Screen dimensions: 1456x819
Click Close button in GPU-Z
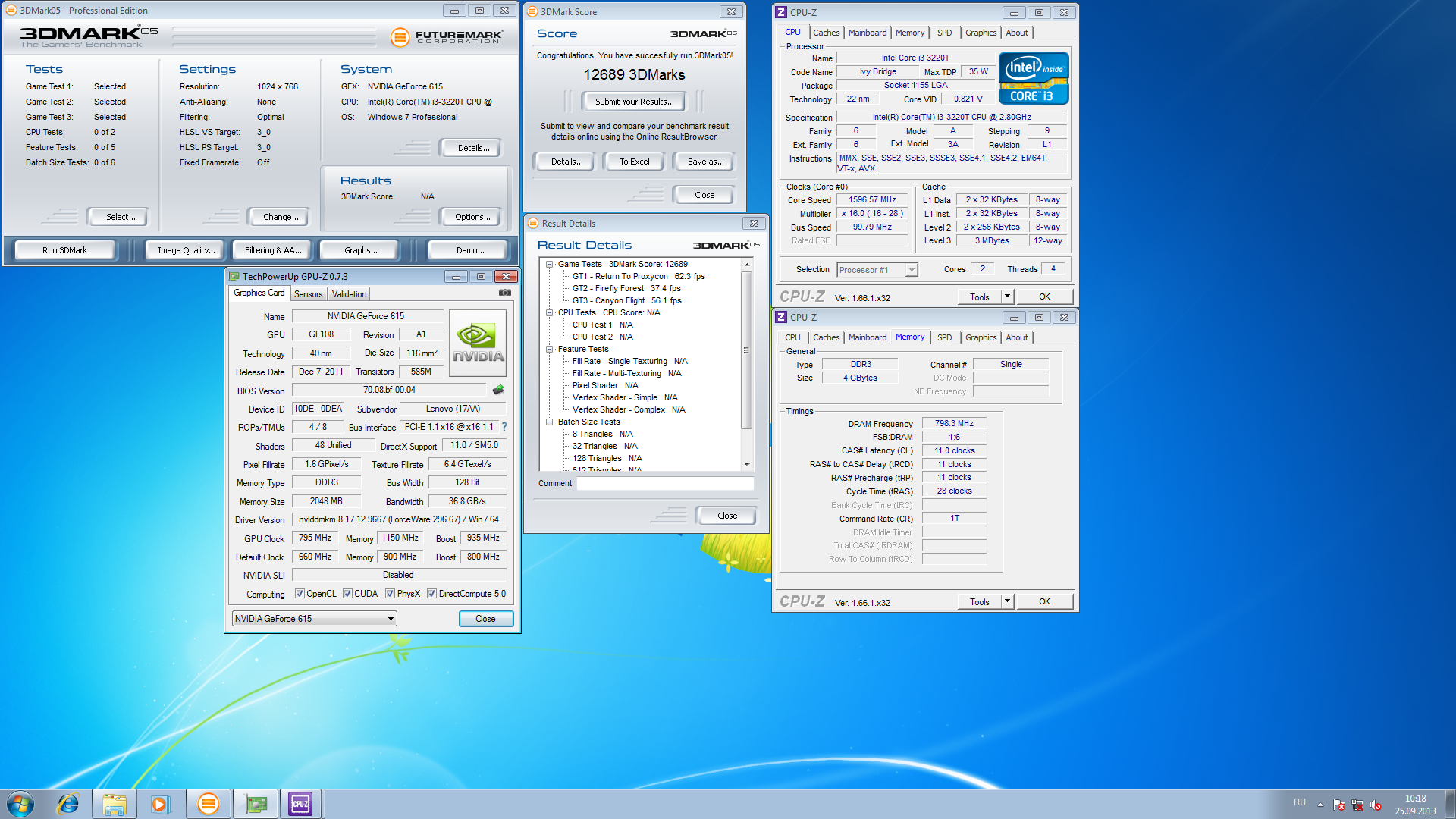tap(485, 619)
